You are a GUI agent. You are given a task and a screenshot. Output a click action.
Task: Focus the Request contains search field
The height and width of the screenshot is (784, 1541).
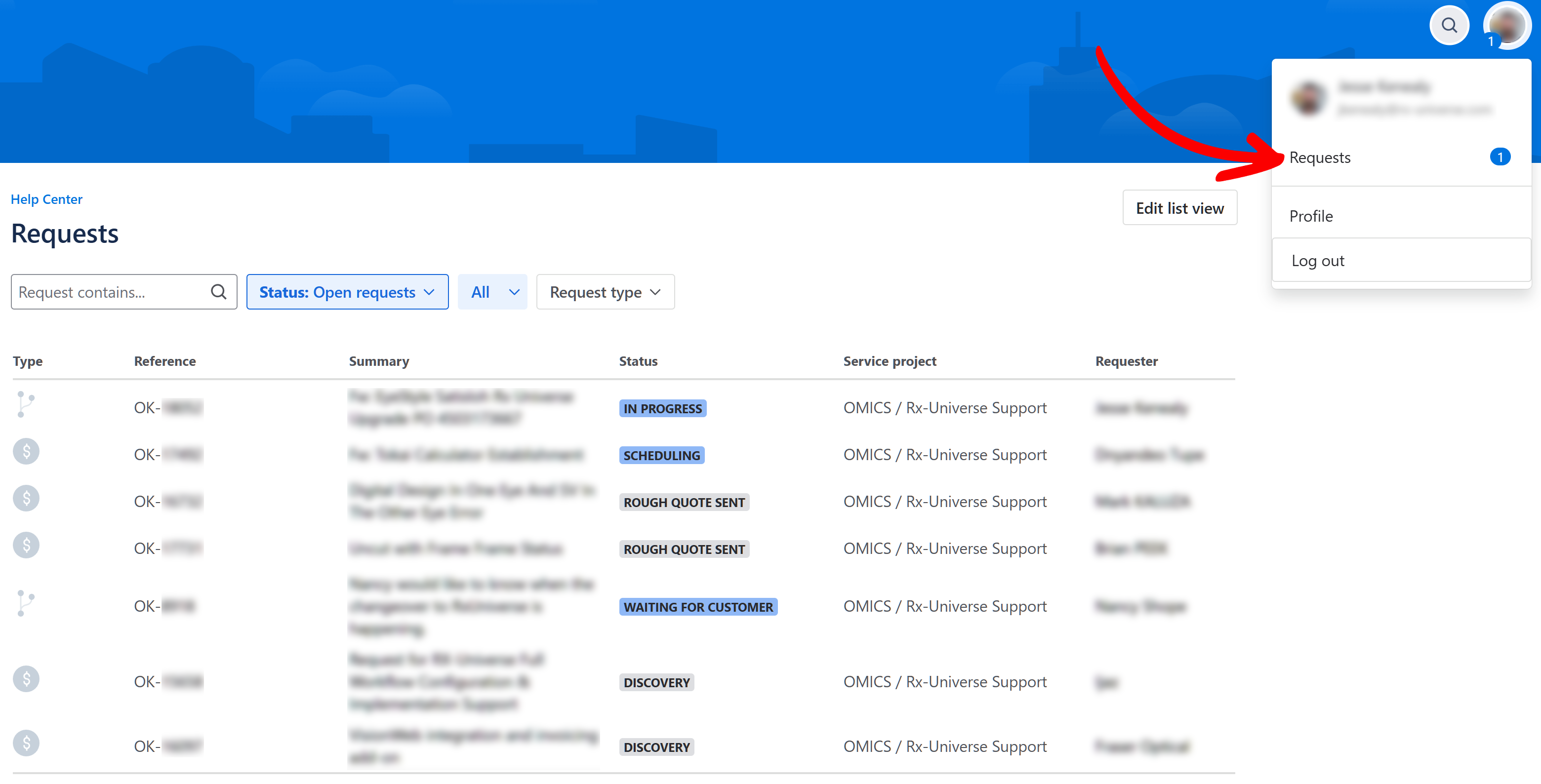(124, 292)
